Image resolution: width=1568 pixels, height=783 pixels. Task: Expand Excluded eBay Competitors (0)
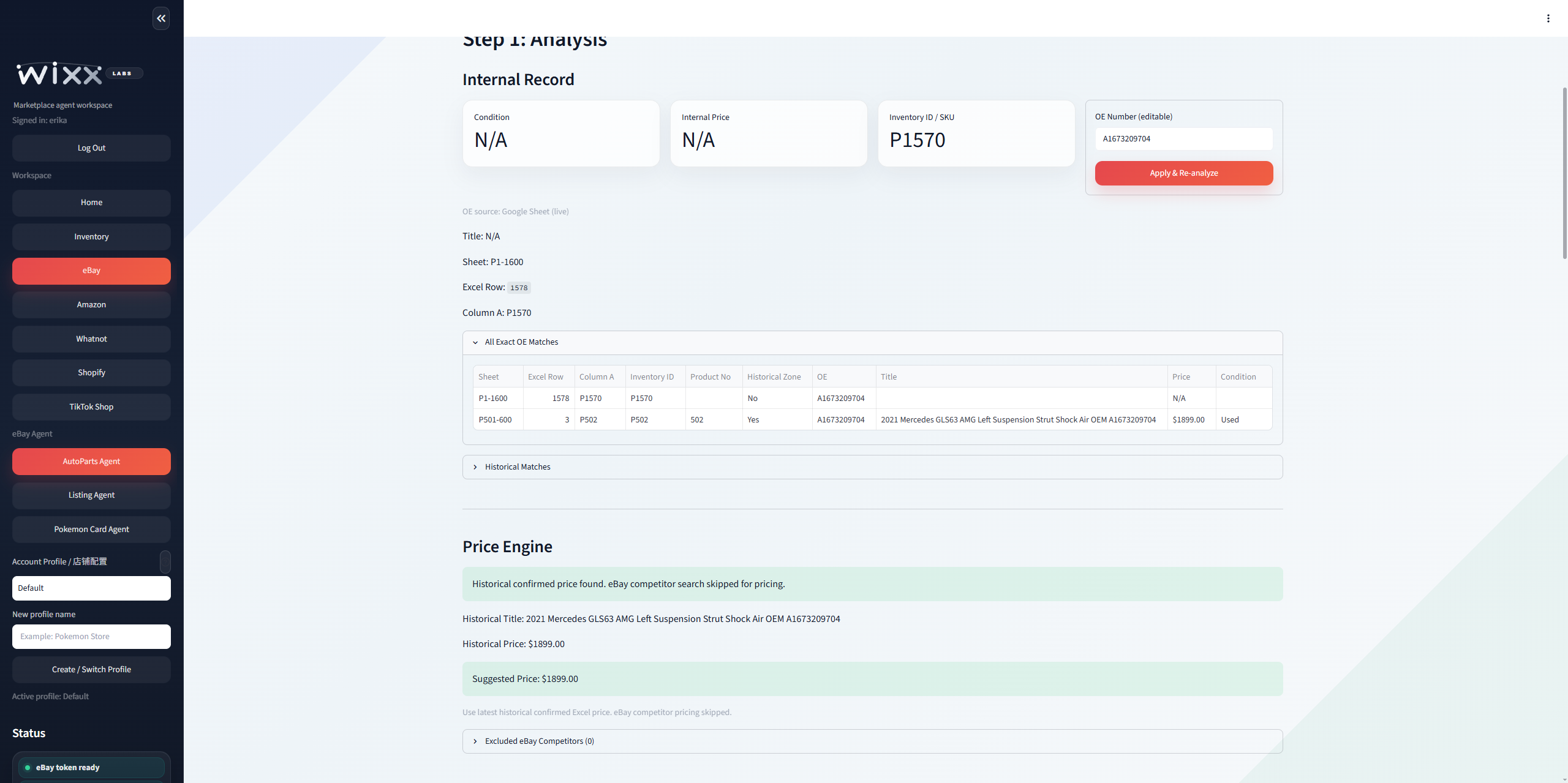point(872,741)
